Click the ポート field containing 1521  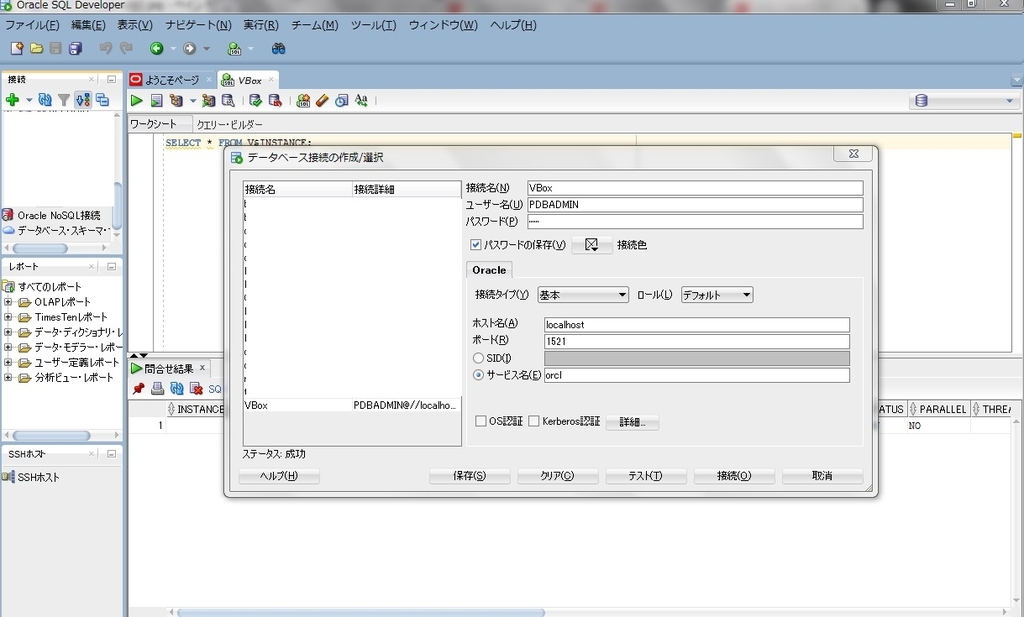[697, 341]
